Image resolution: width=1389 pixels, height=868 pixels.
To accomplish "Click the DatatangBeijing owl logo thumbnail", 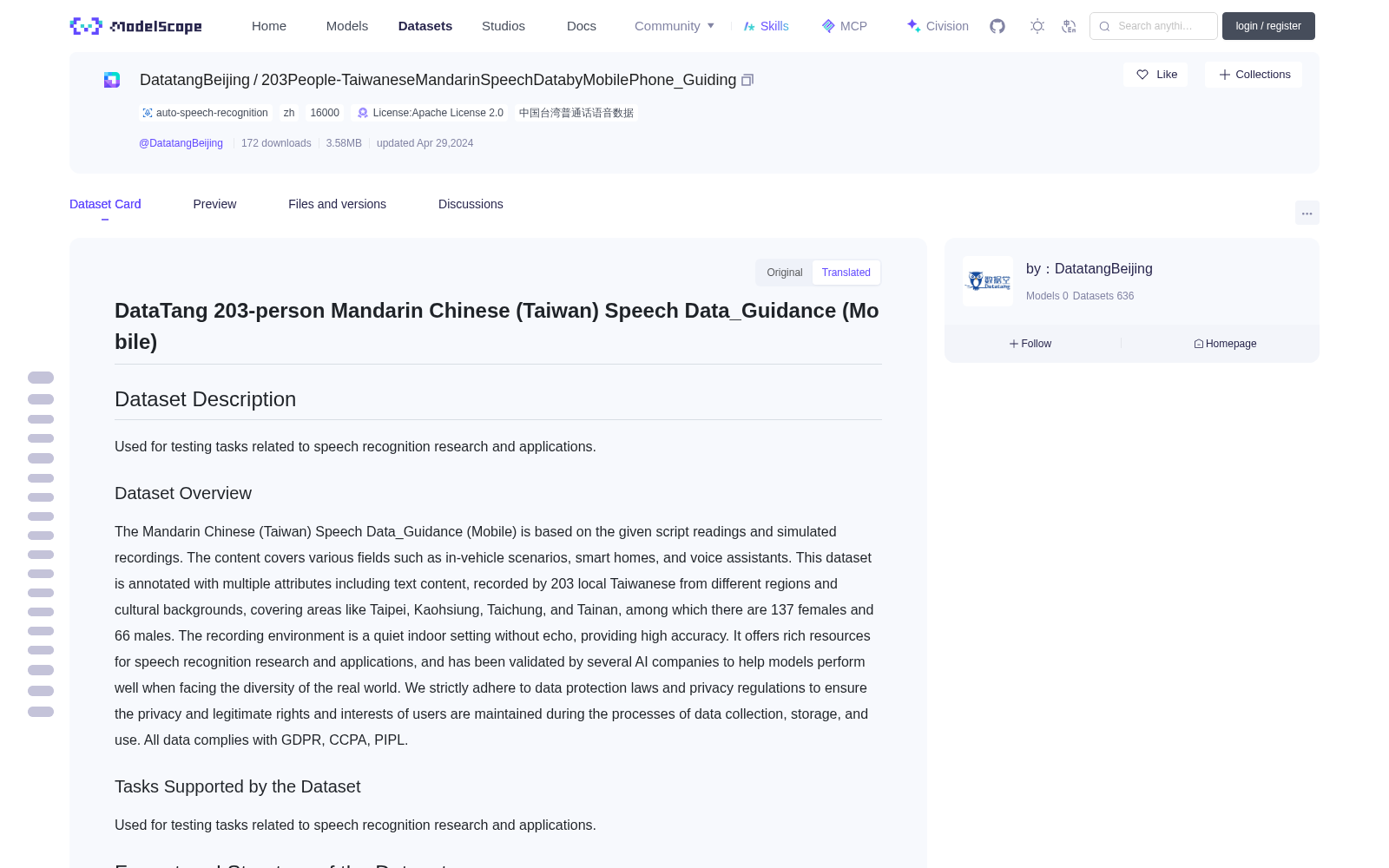I will pos(988,281).
